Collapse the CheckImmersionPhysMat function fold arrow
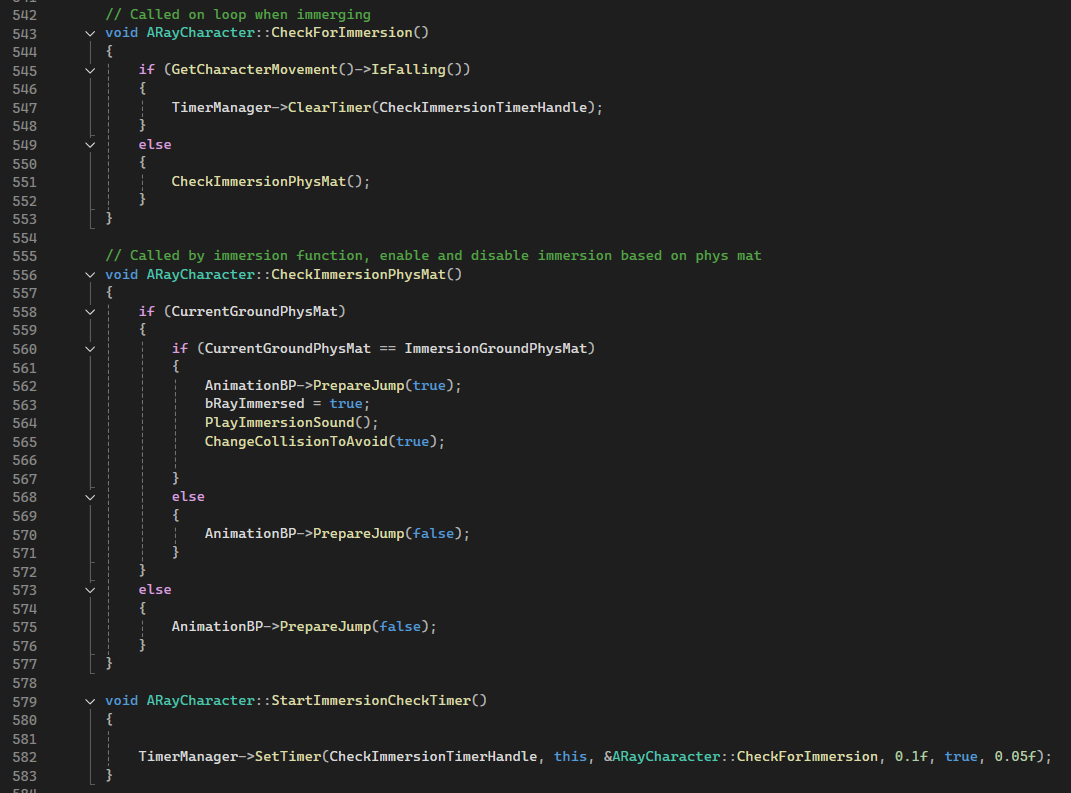 click(x=90, y=275)
